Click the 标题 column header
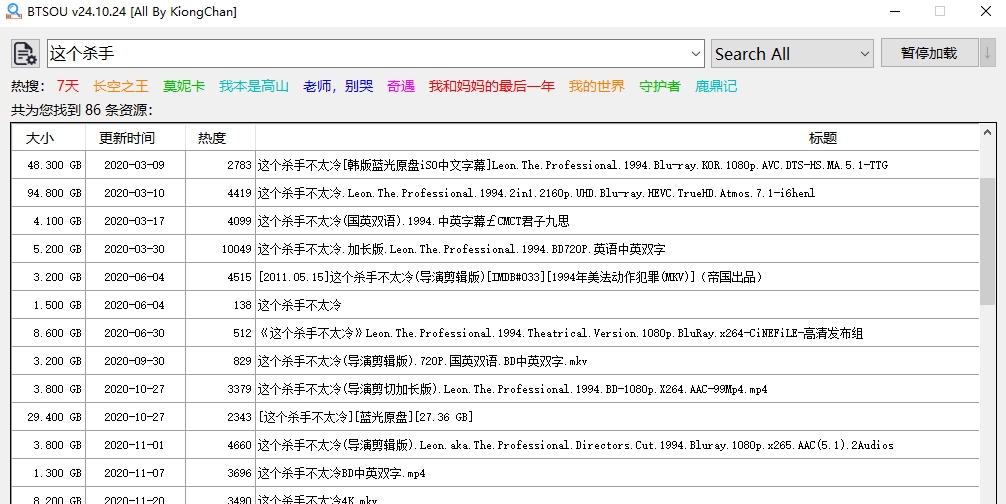The height and width of the screenshot is (504, 1006). 822,138
